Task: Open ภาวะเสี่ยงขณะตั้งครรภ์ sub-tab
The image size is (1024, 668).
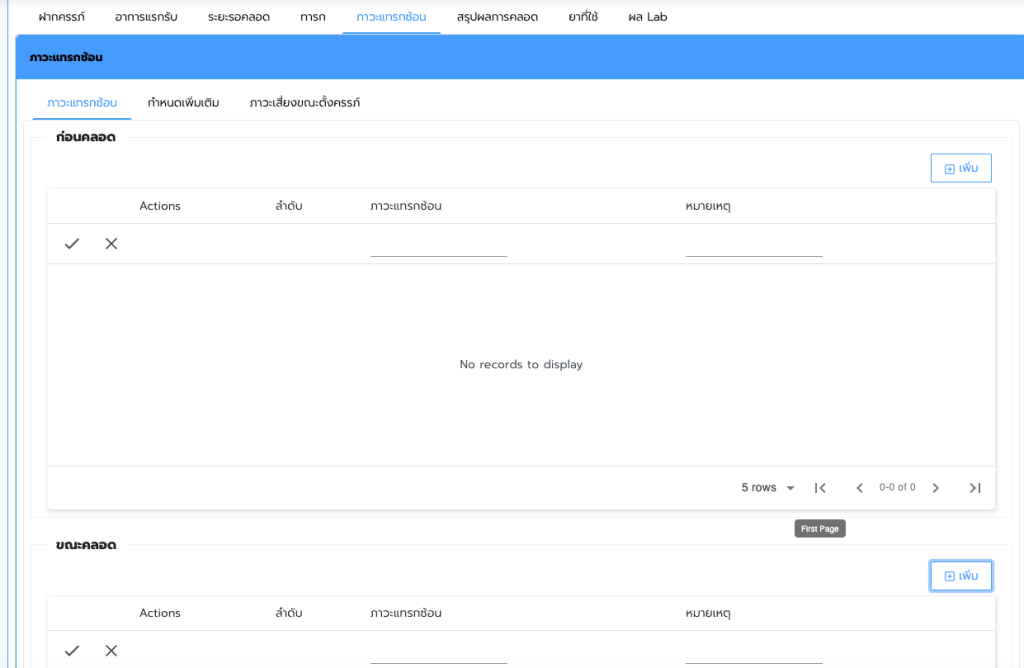Action: point(305,103)
